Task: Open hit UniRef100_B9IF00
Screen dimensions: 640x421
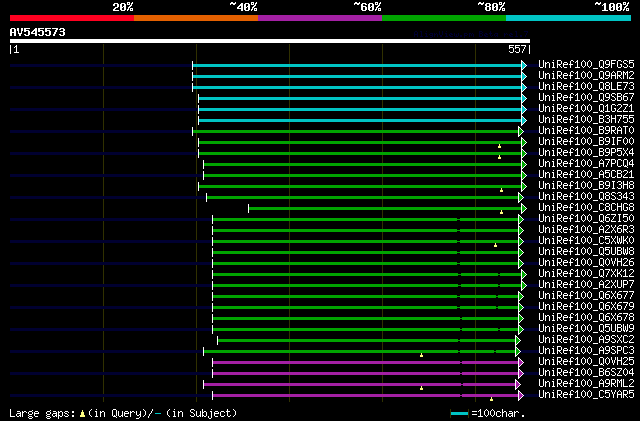Action: pyautogui.click(x=586, y=142)
